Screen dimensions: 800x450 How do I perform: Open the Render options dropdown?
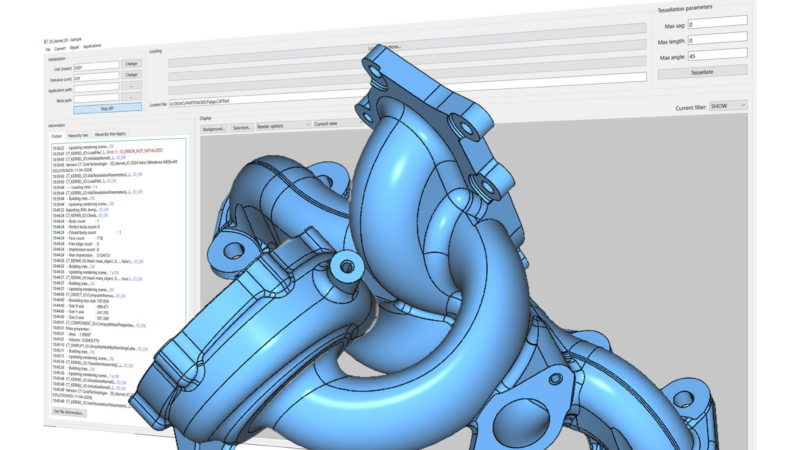pos(283,126)
